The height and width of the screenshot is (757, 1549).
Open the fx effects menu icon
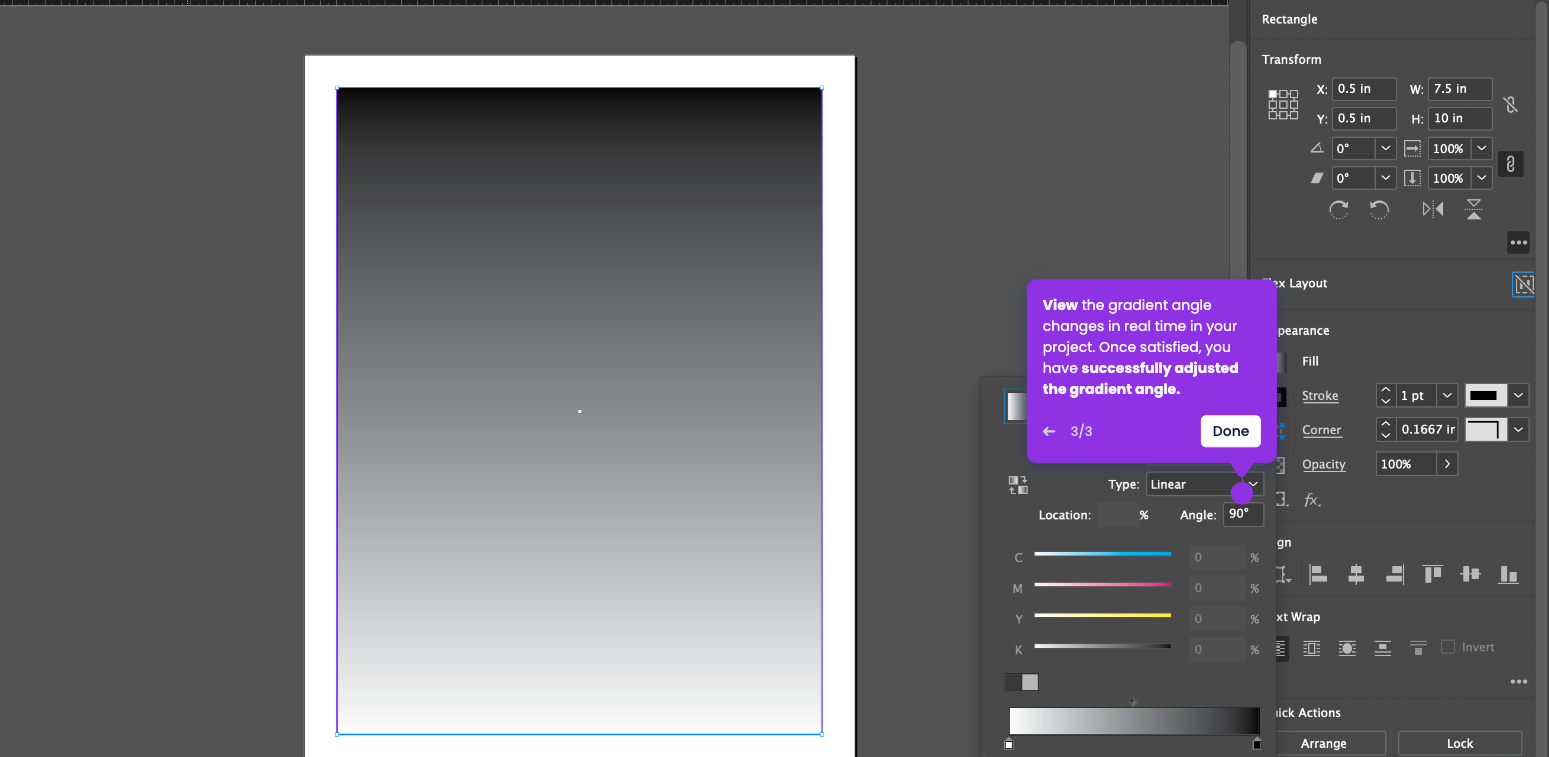pyautogui.click(x=1313, y=500)
